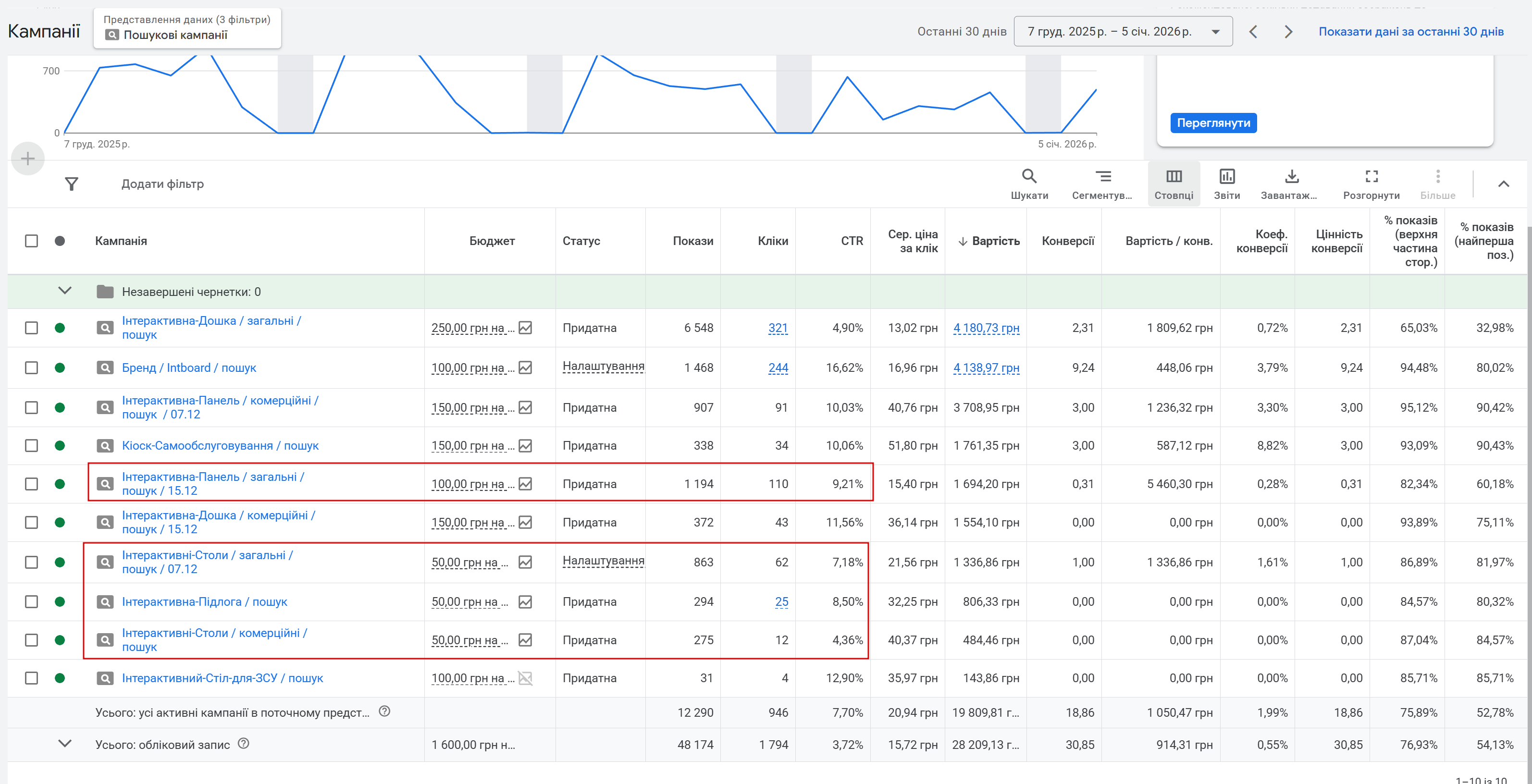1532x784 pixels.
Task: Click the funnel filter icon
Action: tap(72, 184)
